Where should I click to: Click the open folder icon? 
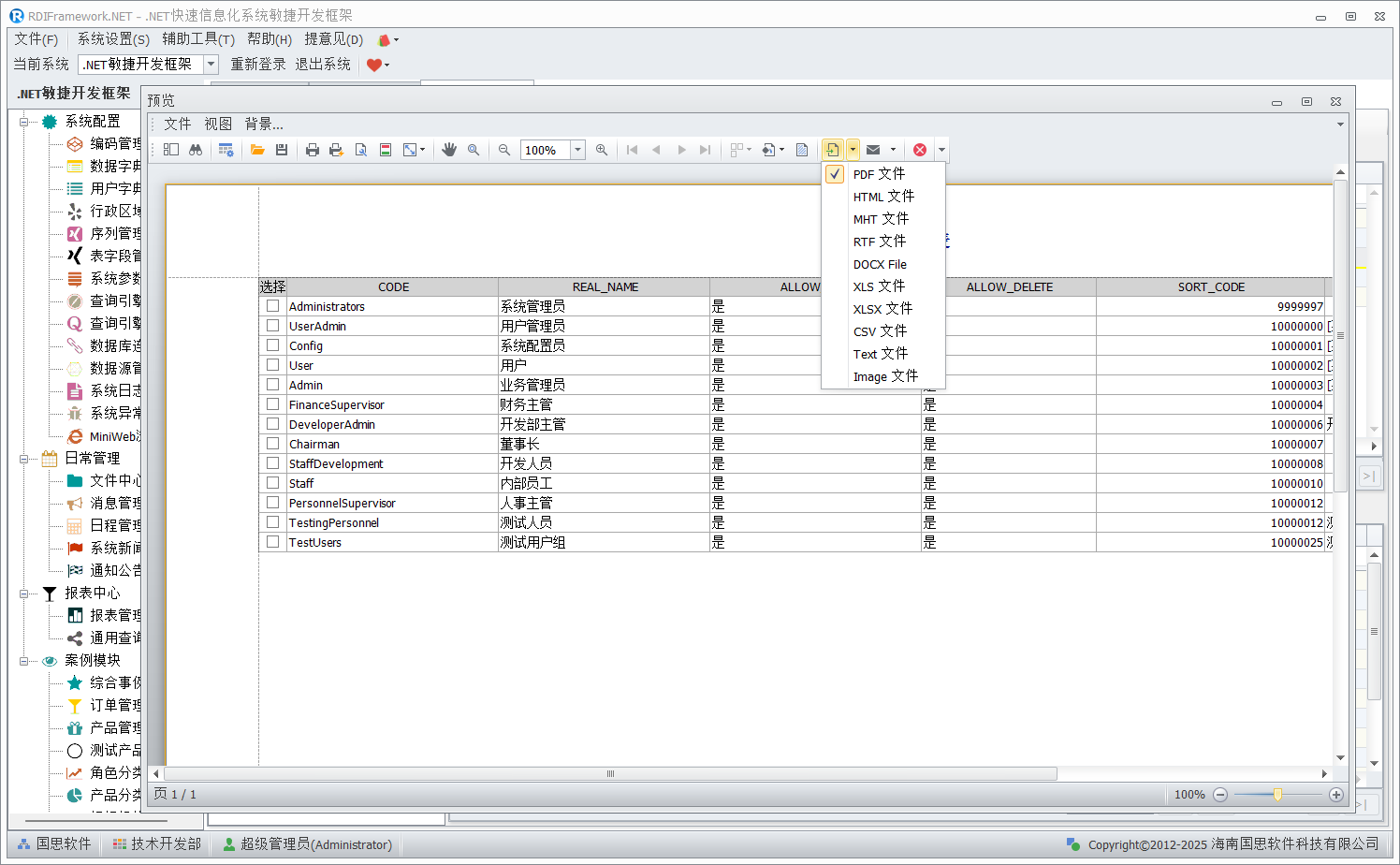click(x=257, y=150)
